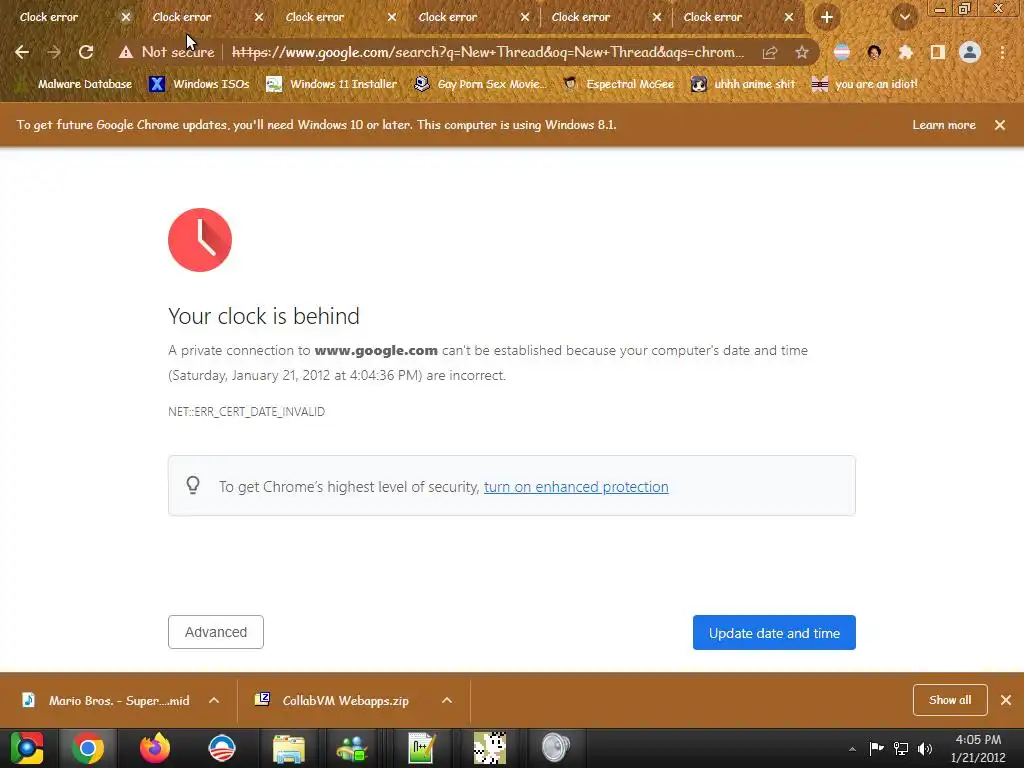Open the Windows ISOs bookmark
This screenshot has height=768, width=1024.
199,84
